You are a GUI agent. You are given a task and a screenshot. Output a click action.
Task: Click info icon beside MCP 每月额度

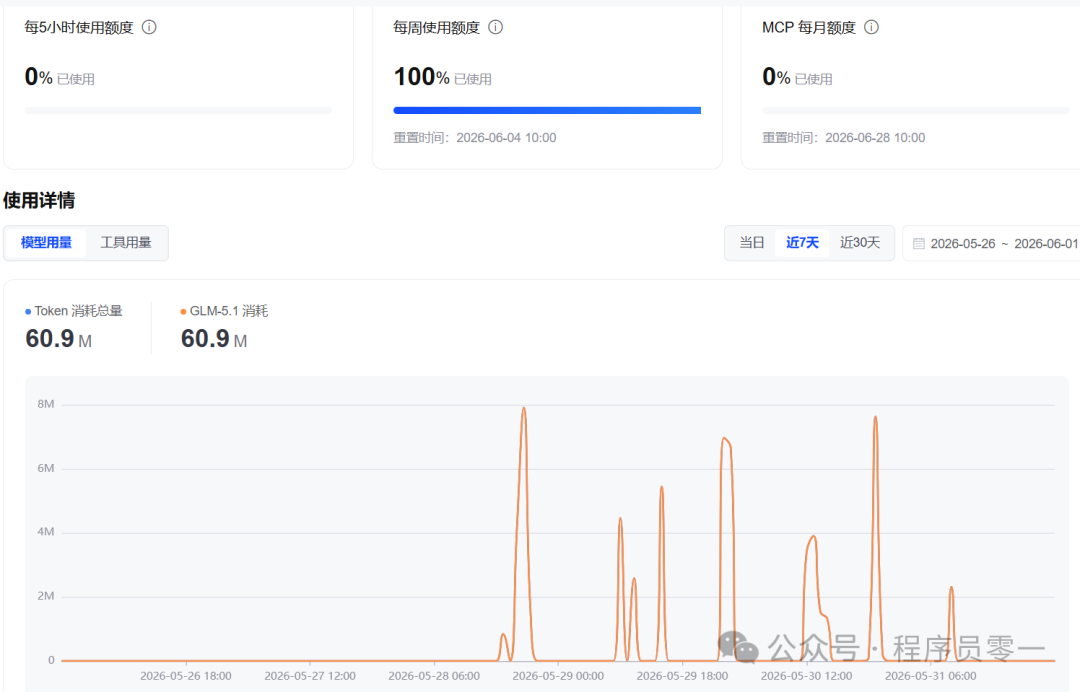tap(871, 28)
